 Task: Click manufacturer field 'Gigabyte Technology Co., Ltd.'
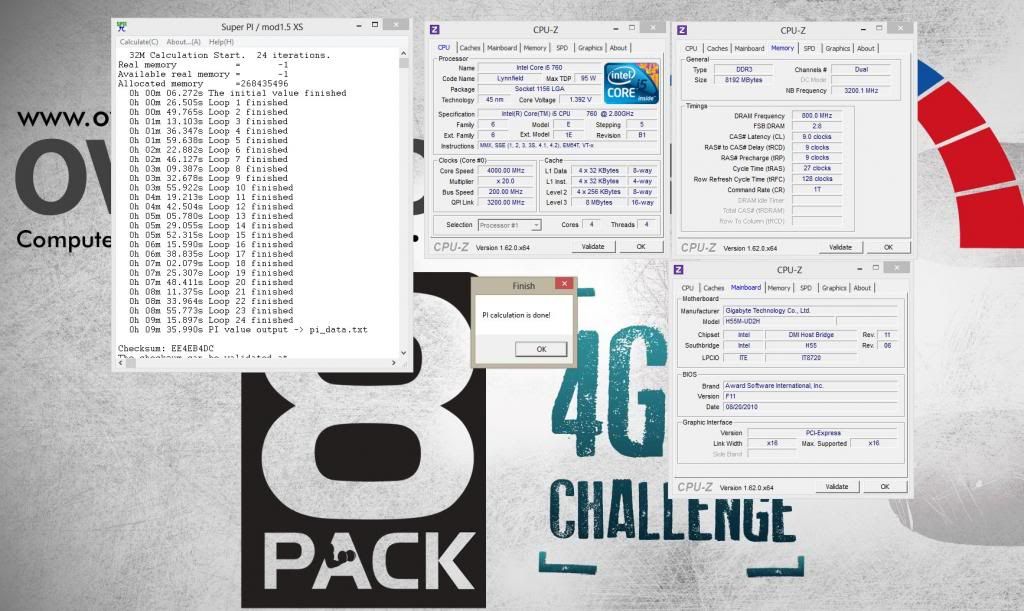tap(812, 311)
